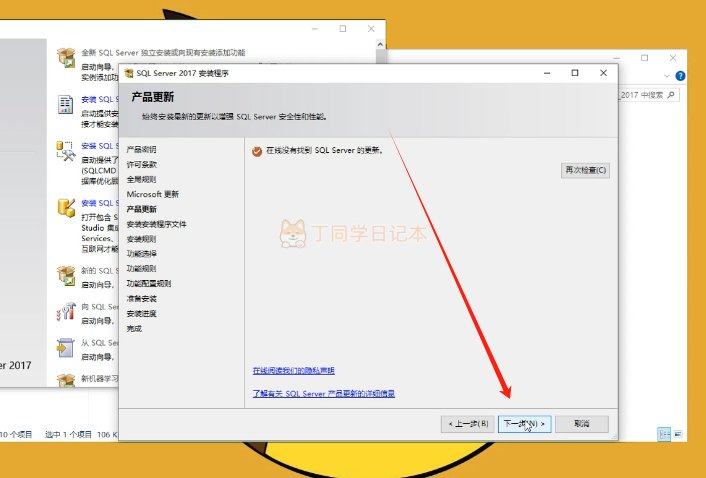This screenshot has width=706, height=478.
Task: Click 10 个项目 in Explorer status bar
Action: point(16,434)
